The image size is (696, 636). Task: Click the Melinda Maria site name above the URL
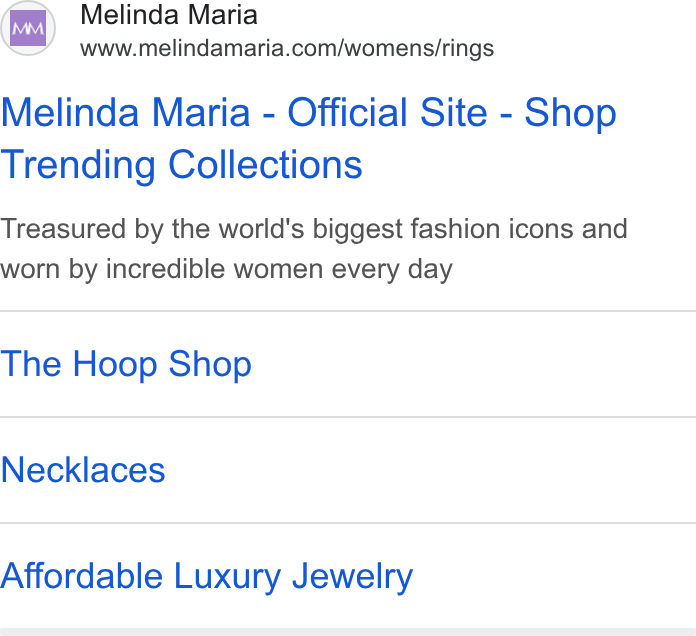pos(169,15)
